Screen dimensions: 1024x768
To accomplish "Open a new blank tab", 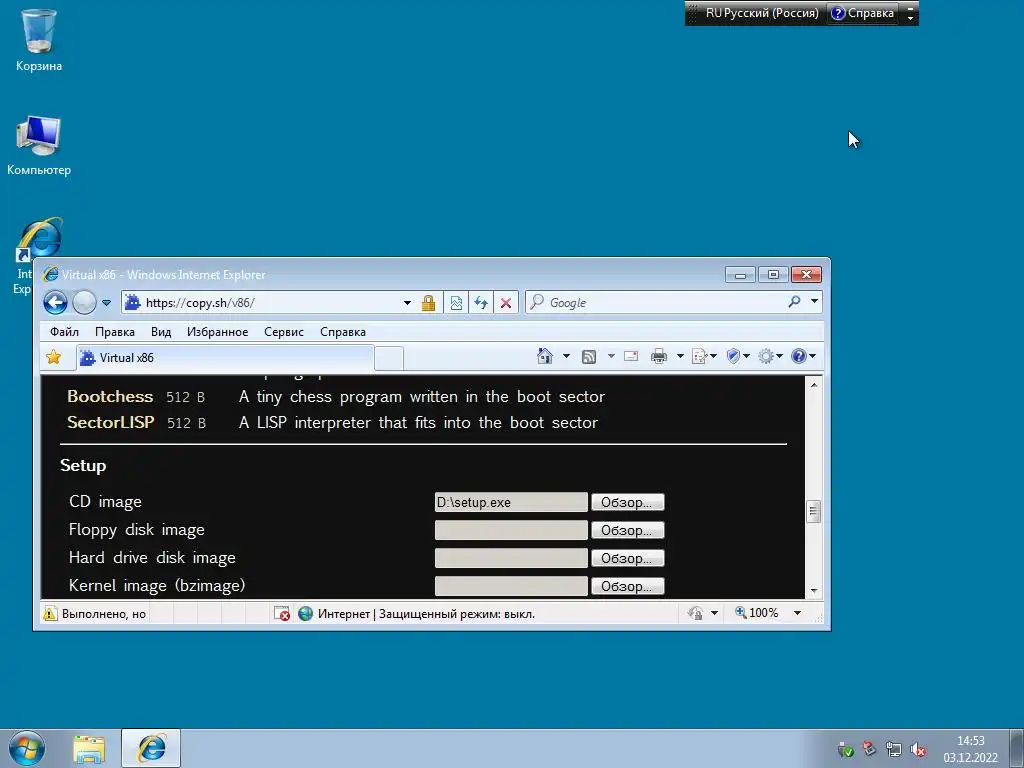I will pyautogui.click(x=389, y=359).
